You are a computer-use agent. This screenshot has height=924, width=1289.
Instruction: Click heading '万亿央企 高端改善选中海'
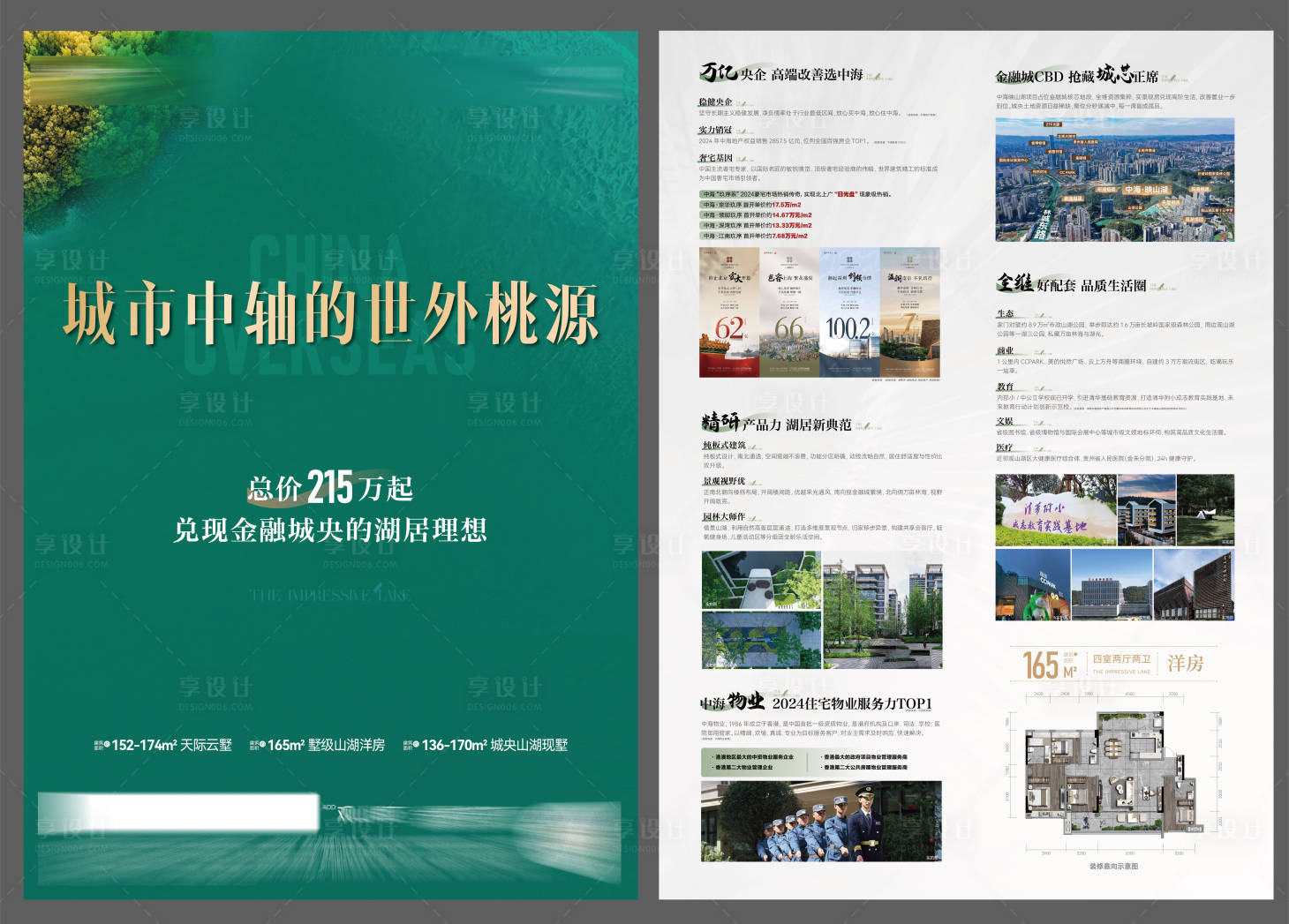pos(781,73)
